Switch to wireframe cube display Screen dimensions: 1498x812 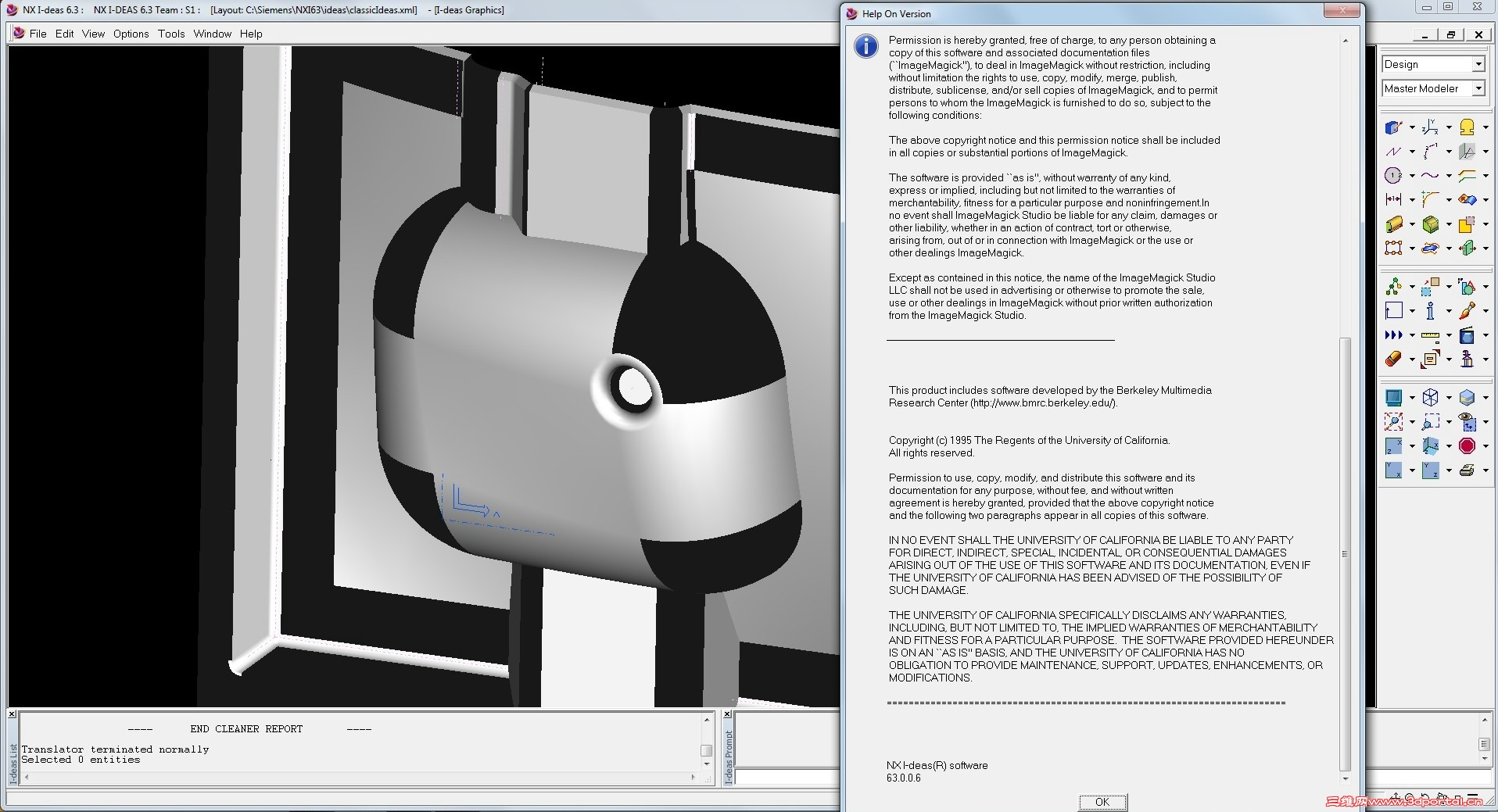(x=1430, y=397)
